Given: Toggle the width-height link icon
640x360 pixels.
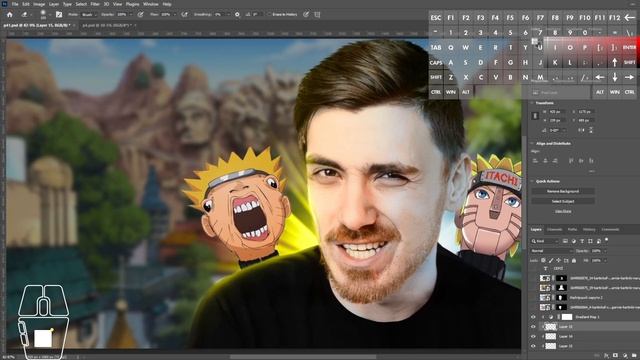Looking at the screenshot, I should (535, 116).
